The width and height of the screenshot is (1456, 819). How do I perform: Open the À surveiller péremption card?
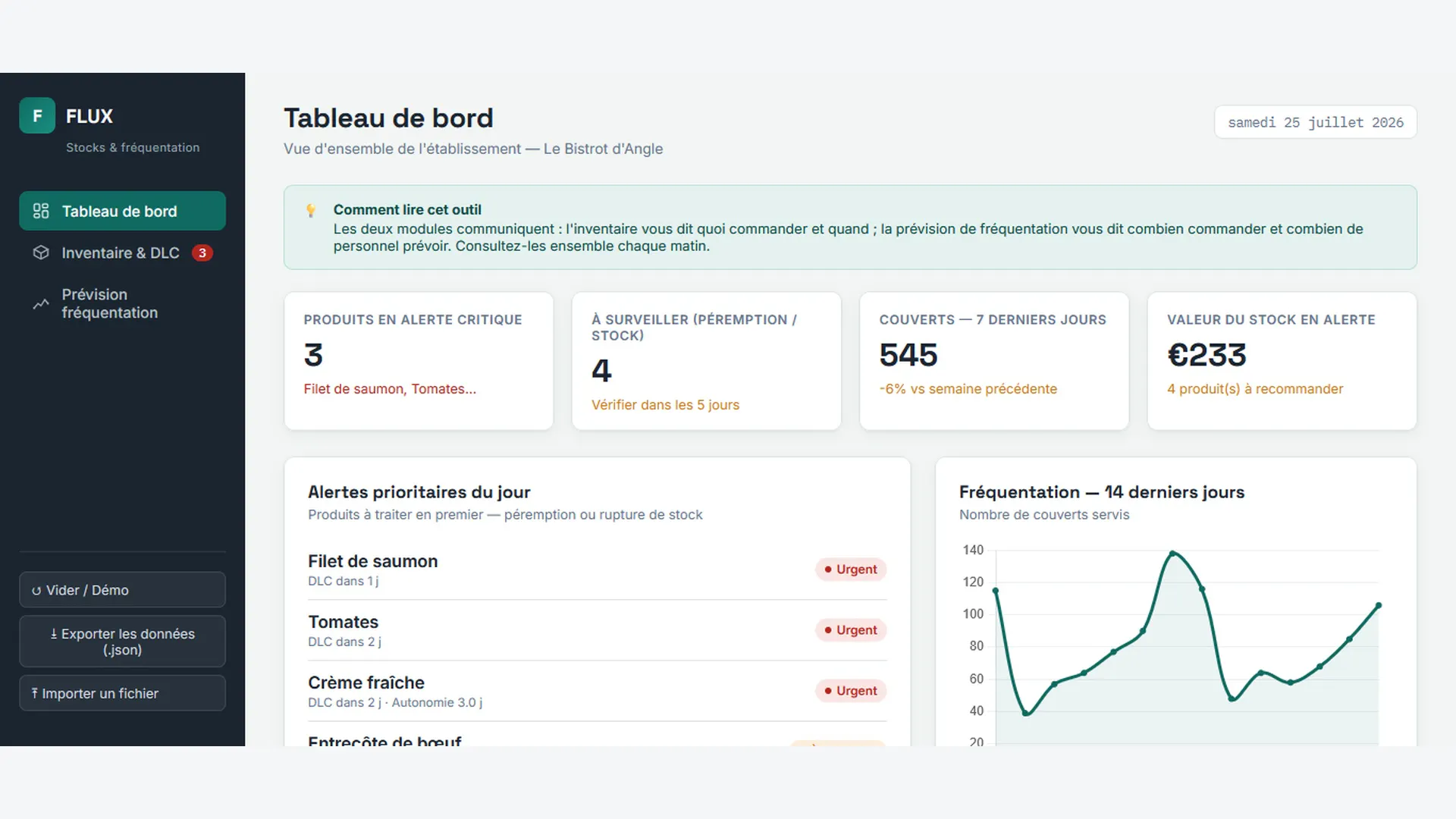(x=706, y=361)
